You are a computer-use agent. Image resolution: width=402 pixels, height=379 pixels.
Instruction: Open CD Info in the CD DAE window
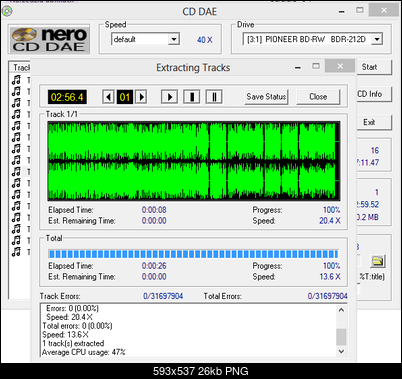[x=373, y=94]
